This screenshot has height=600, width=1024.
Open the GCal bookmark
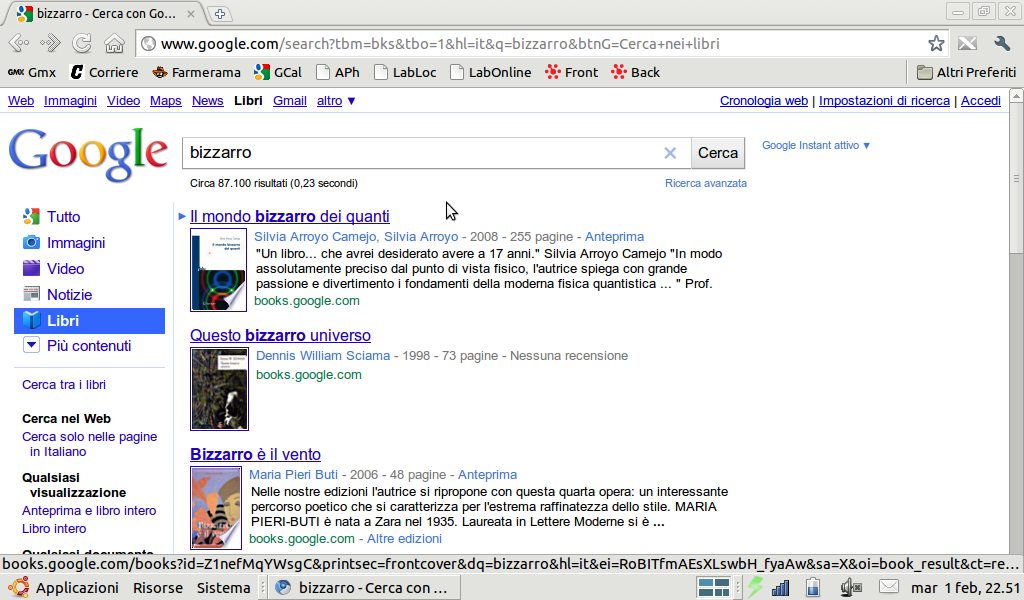pos(278,72)
